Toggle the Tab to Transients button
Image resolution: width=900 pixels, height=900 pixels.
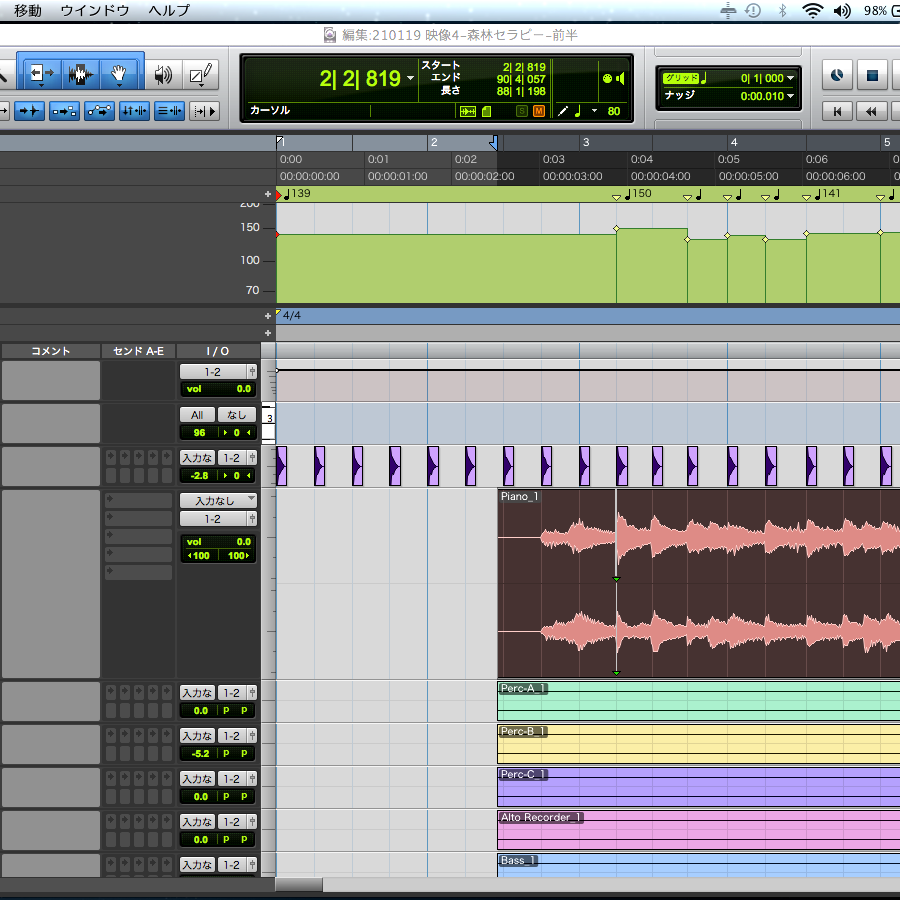click(x=29, y=111)
